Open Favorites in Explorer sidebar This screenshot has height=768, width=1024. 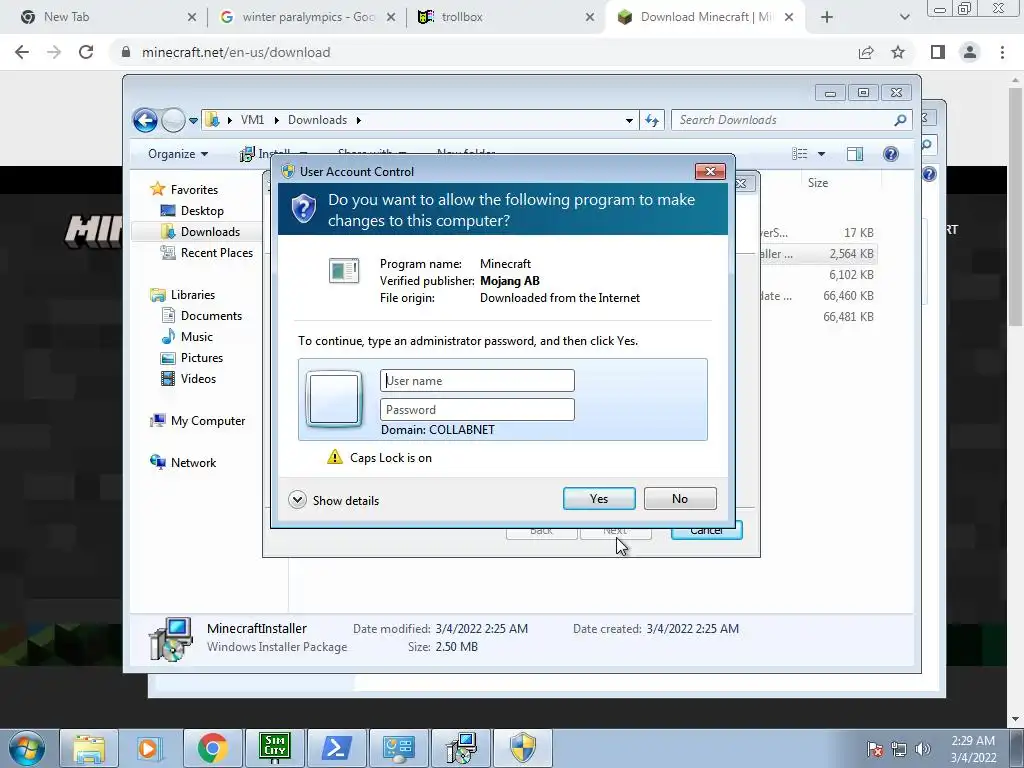coord(194,189)
